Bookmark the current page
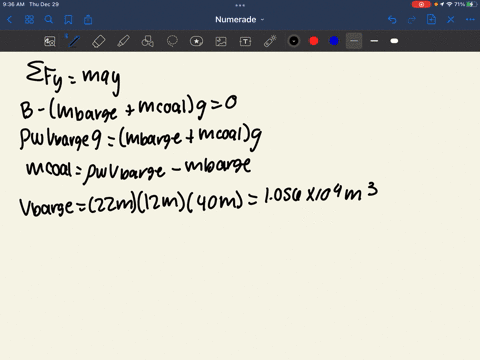480x360 pixels. (68, 20)
